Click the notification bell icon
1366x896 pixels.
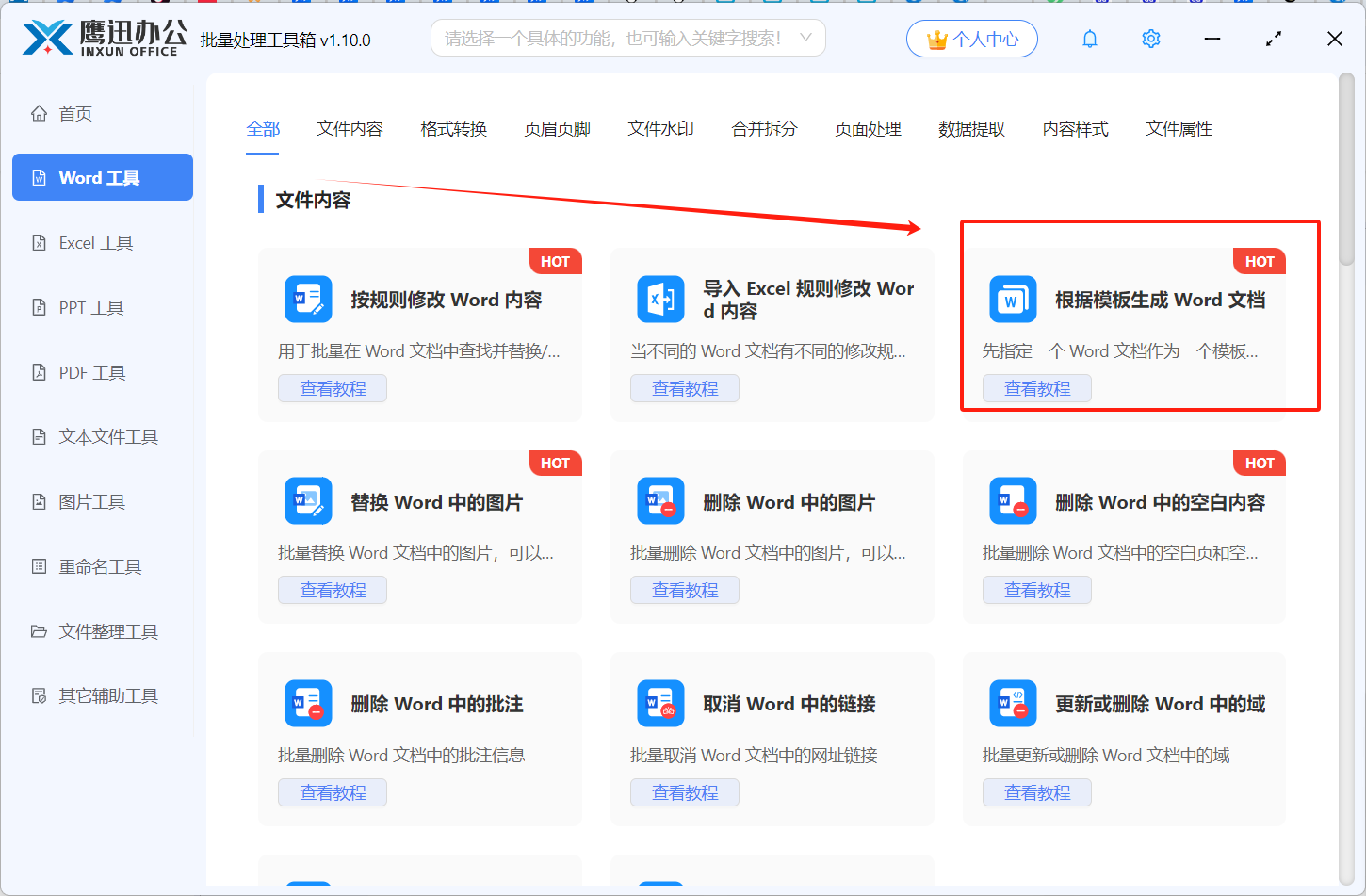(1090, 39)
